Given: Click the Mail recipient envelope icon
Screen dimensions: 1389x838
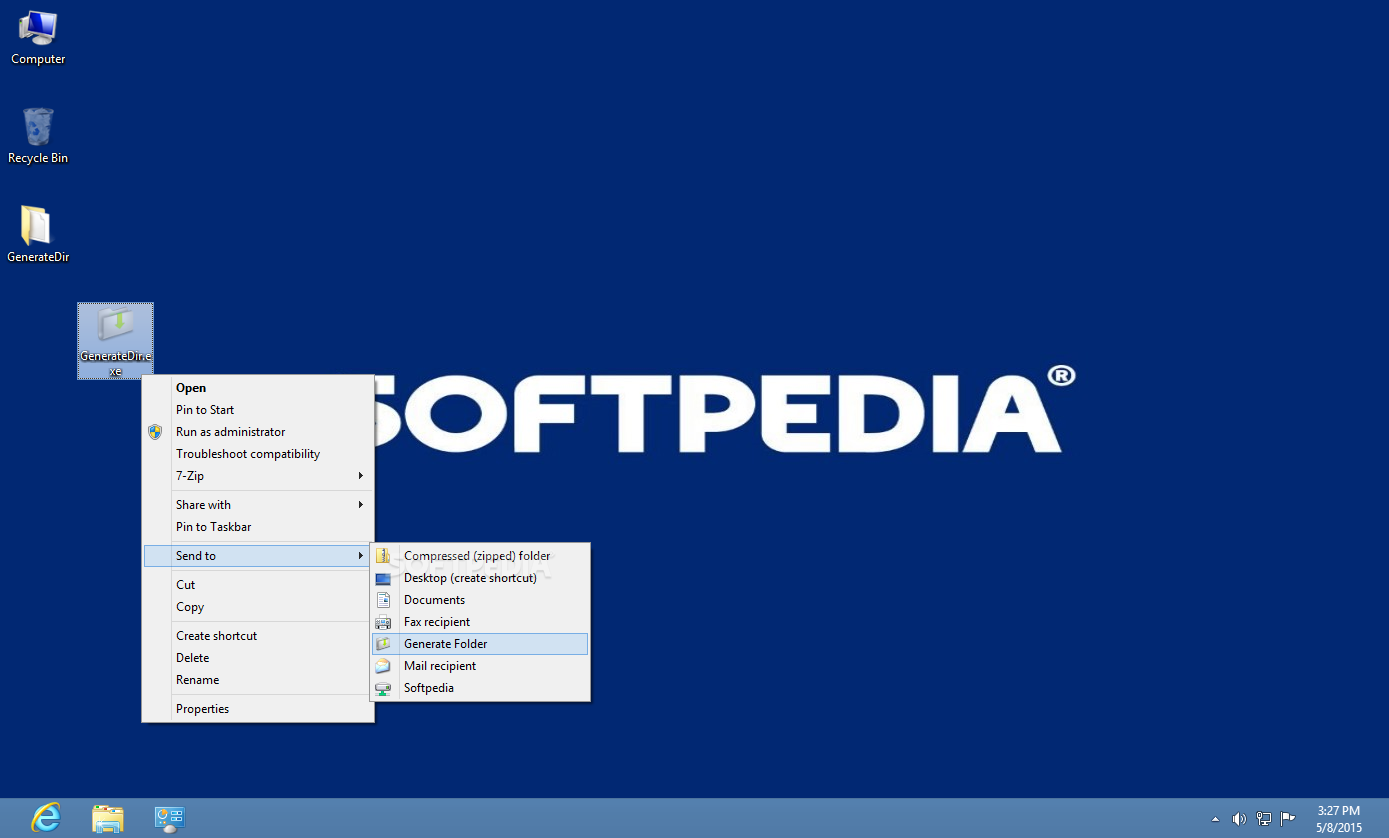Looking at the screenshot, I should [x=383, y=666].
